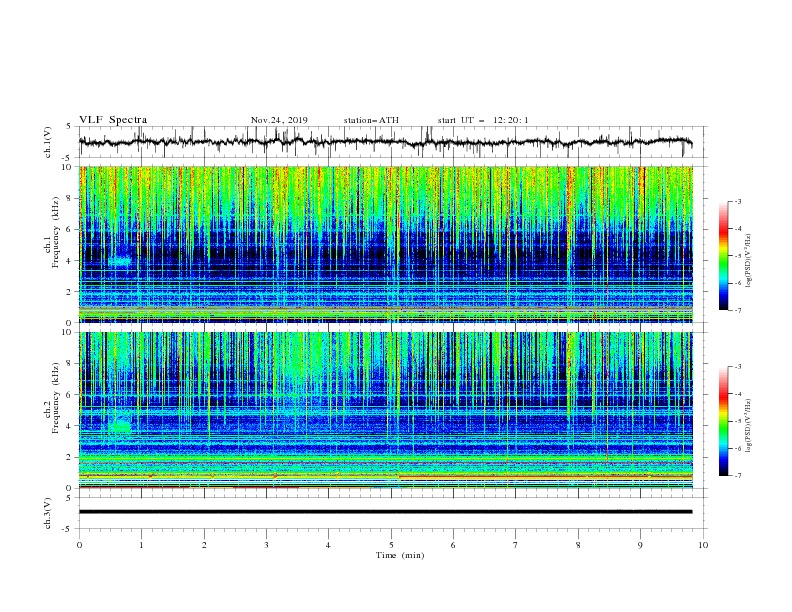Viewport: 792px width, 612px height.
Task: Click time axis tick label "5"
Action: tap(391, 545)
